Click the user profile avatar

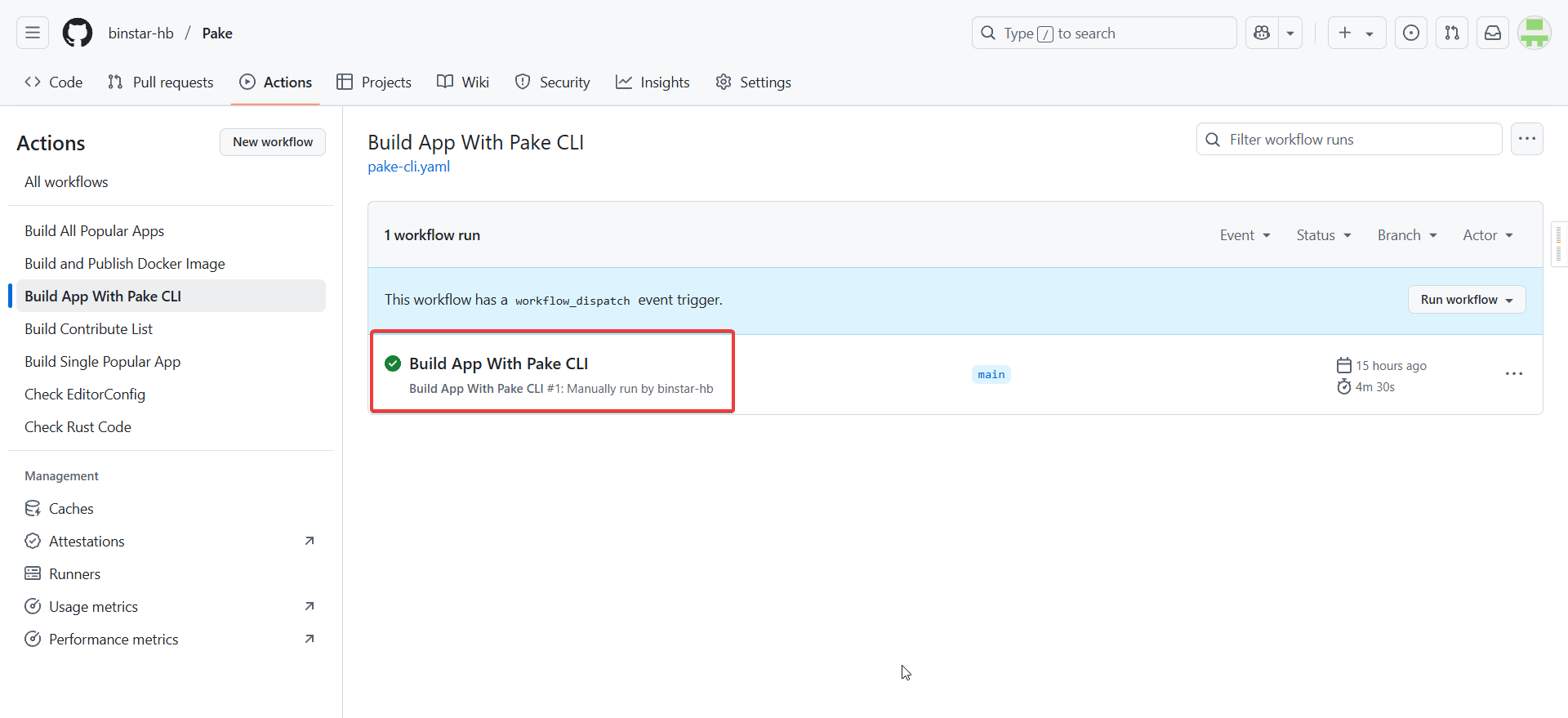coord(1534,33)
